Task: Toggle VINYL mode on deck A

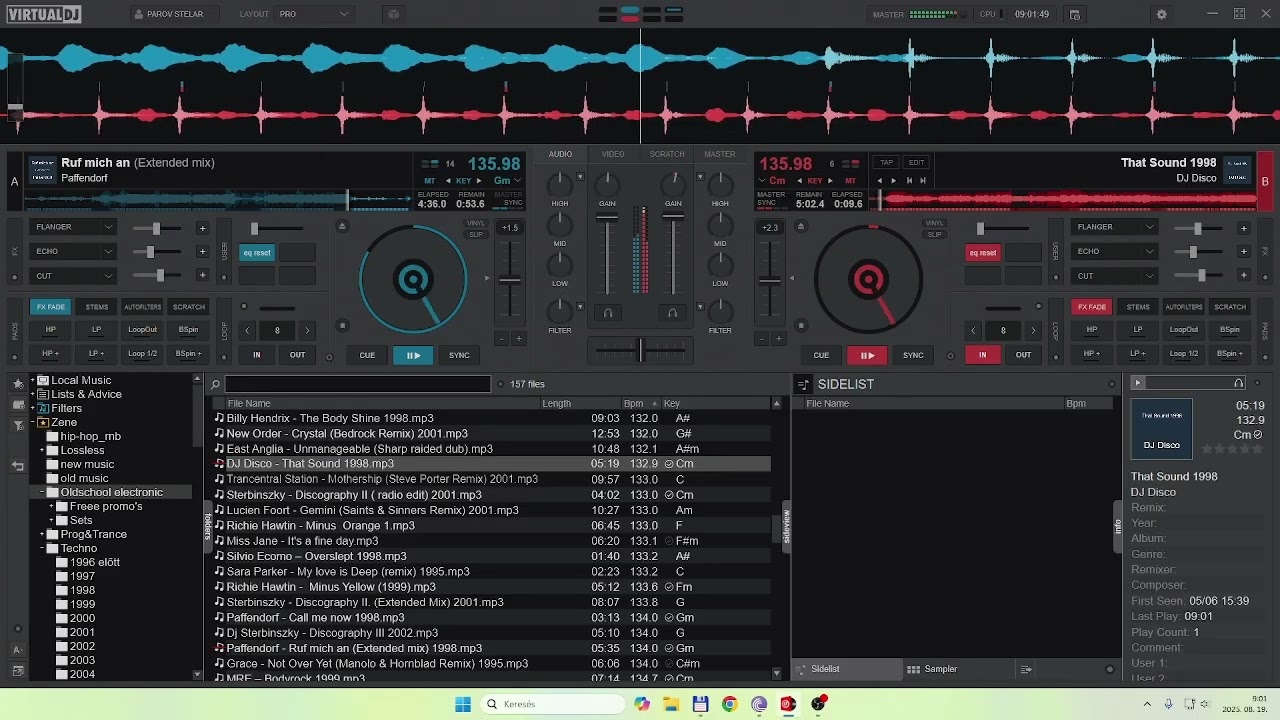Action: point(476,224)
